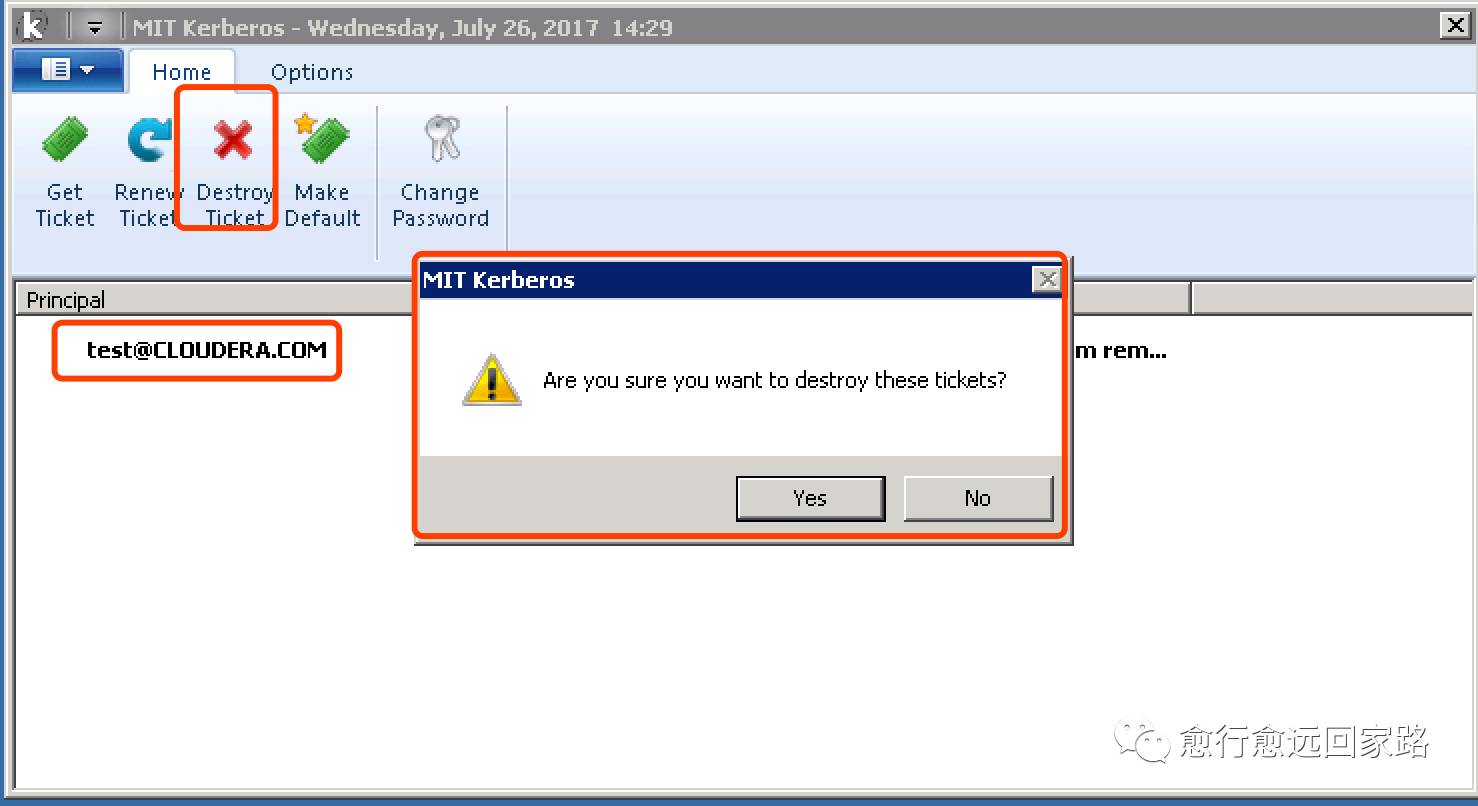The height and width of the screenshot is (806, 1478).
Task: Select the test@CLOUDERA.COM principal row
Action: tap(206, 350)
